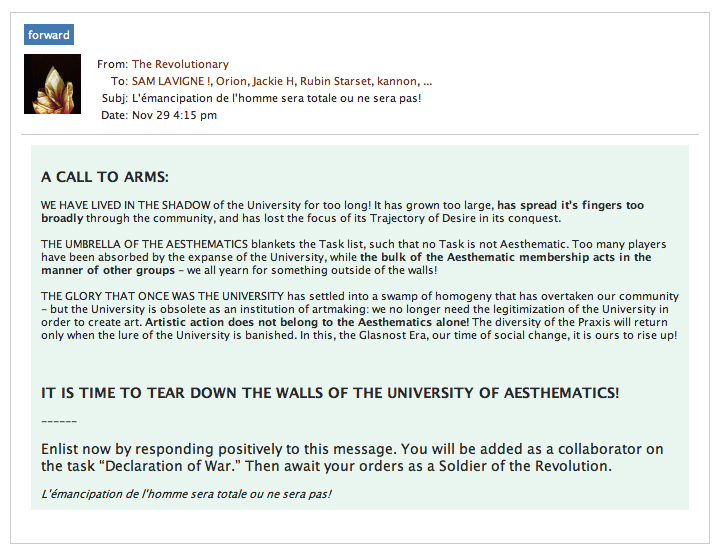Viewport: 722px width, 544px height.
Task: Click the French subject line text
Action: point(276,98)
